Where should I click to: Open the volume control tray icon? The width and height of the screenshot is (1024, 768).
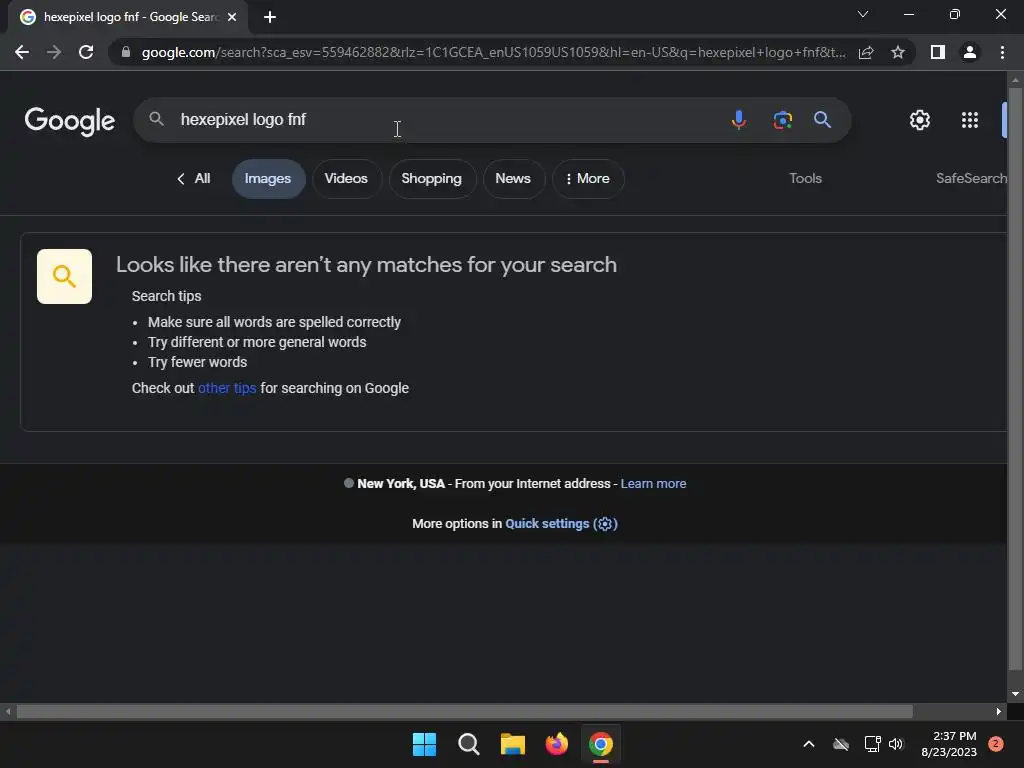(896, 744)
